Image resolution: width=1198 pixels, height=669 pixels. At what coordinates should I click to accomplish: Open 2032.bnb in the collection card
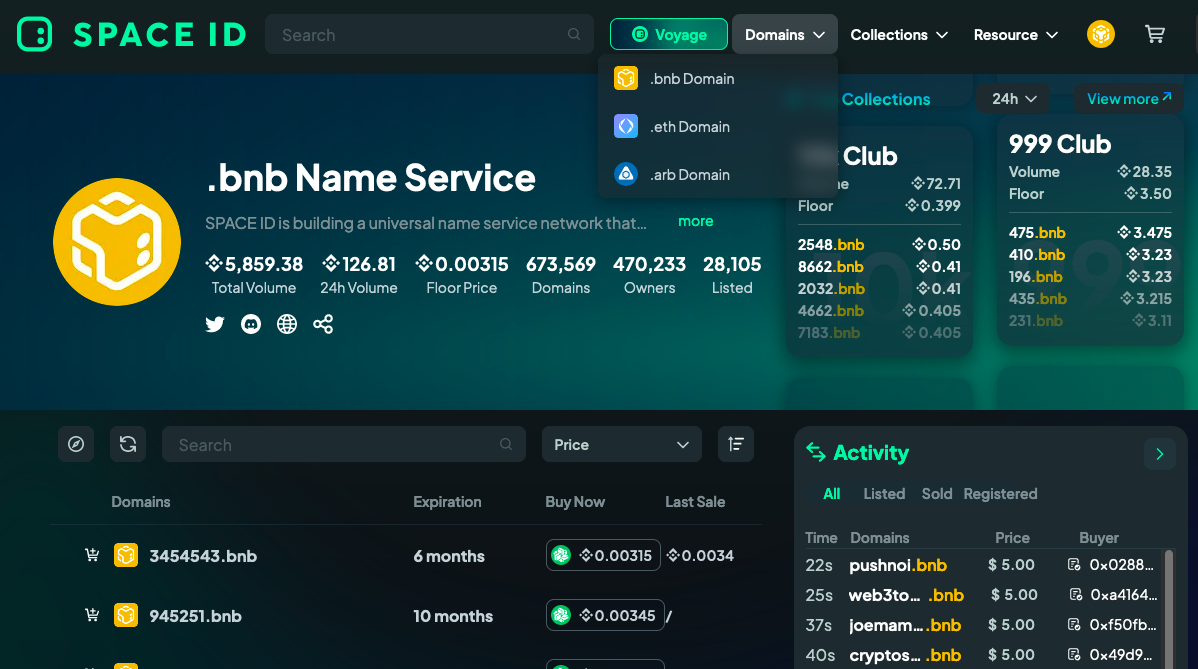point(831,289)
